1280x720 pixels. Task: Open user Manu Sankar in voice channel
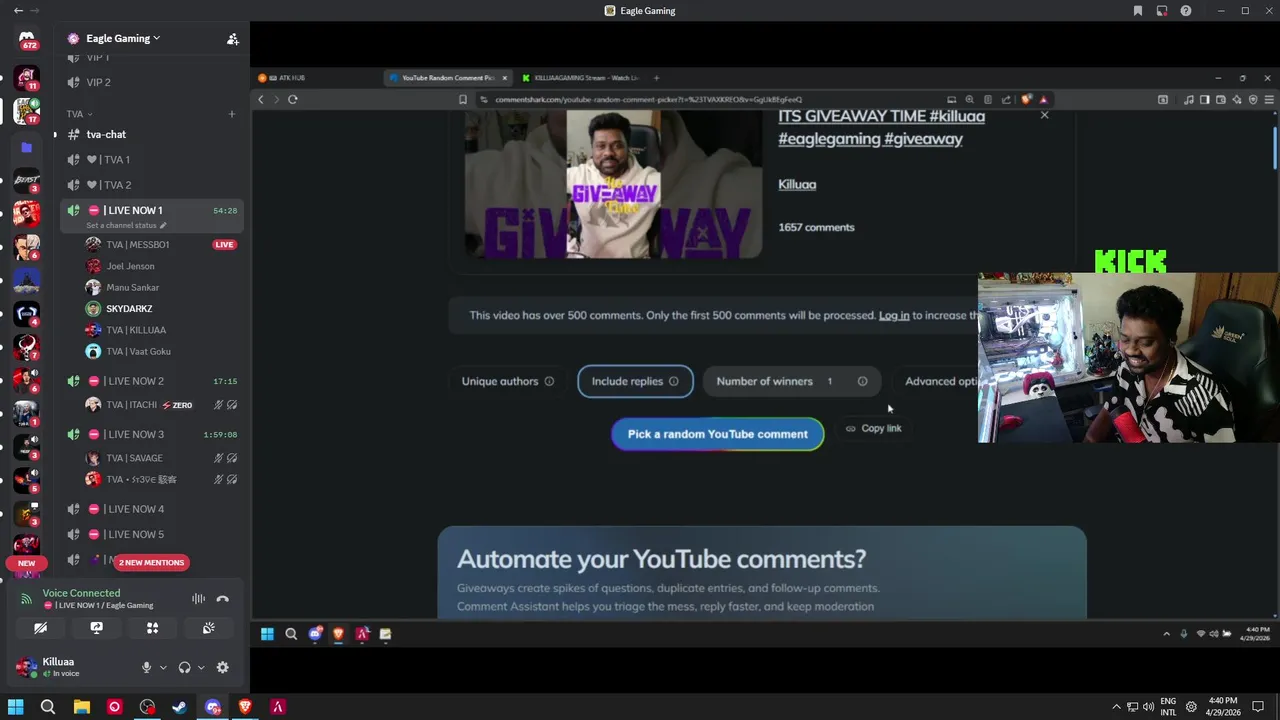tap(132, 287)
